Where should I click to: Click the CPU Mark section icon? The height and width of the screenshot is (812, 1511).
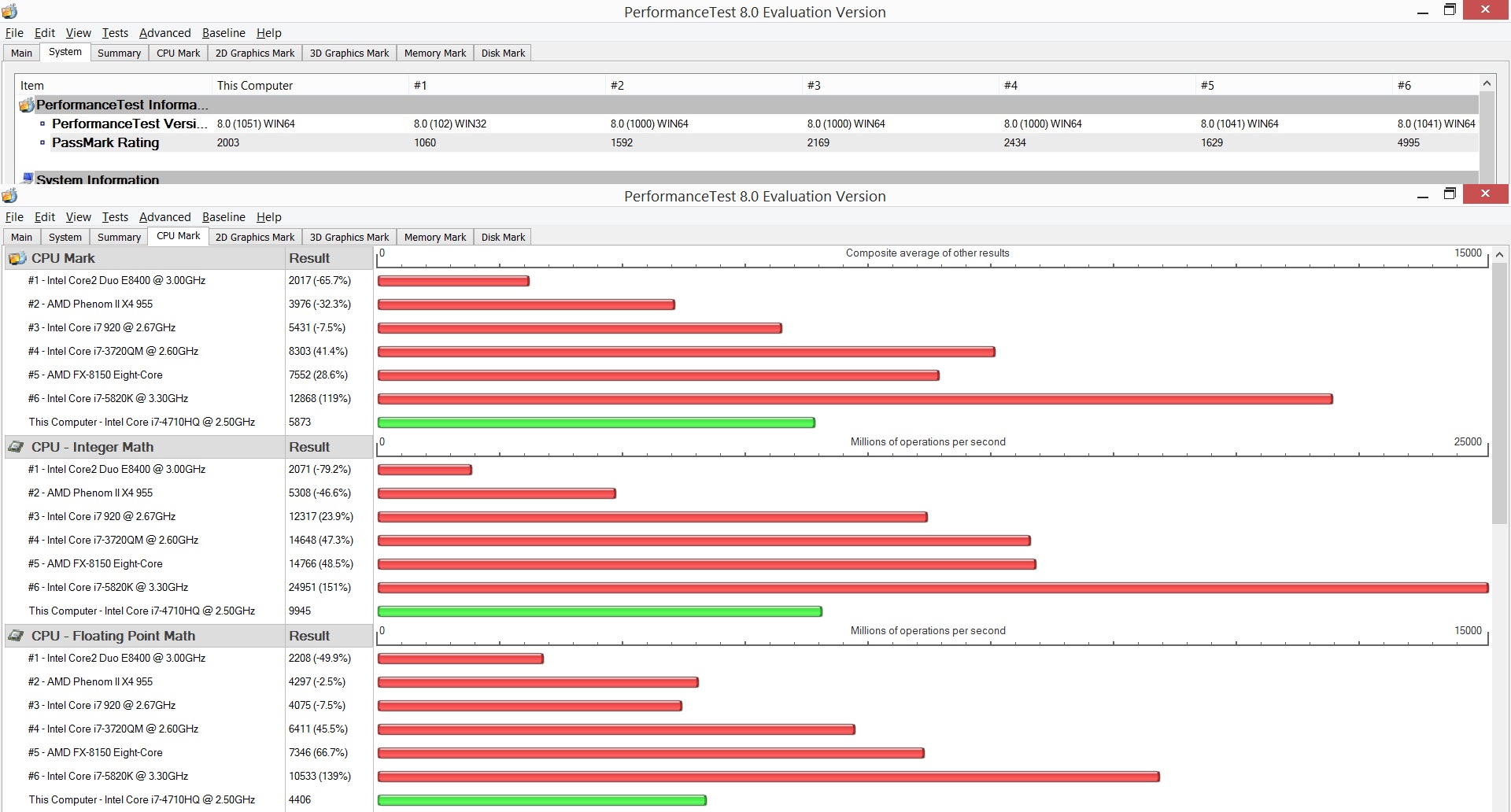pyautogui.click(x=17, y=258)
